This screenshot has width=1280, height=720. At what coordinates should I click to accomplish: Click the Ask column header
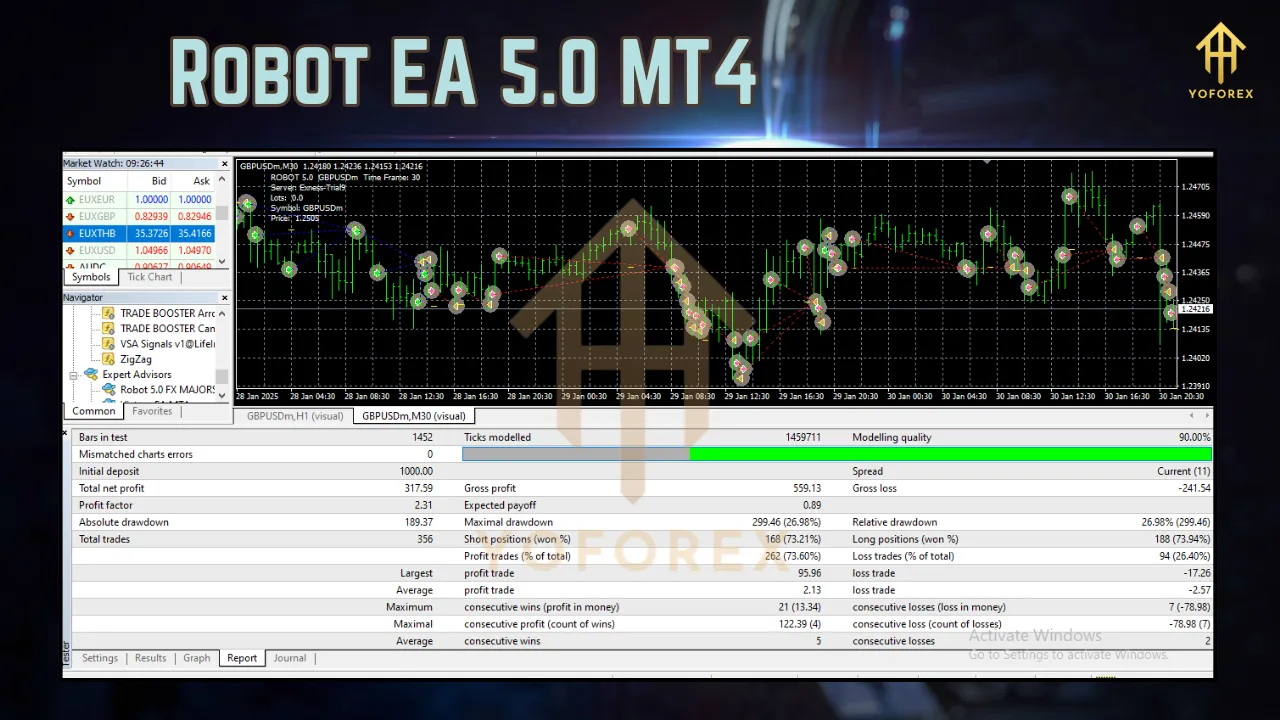click(193, 181)
